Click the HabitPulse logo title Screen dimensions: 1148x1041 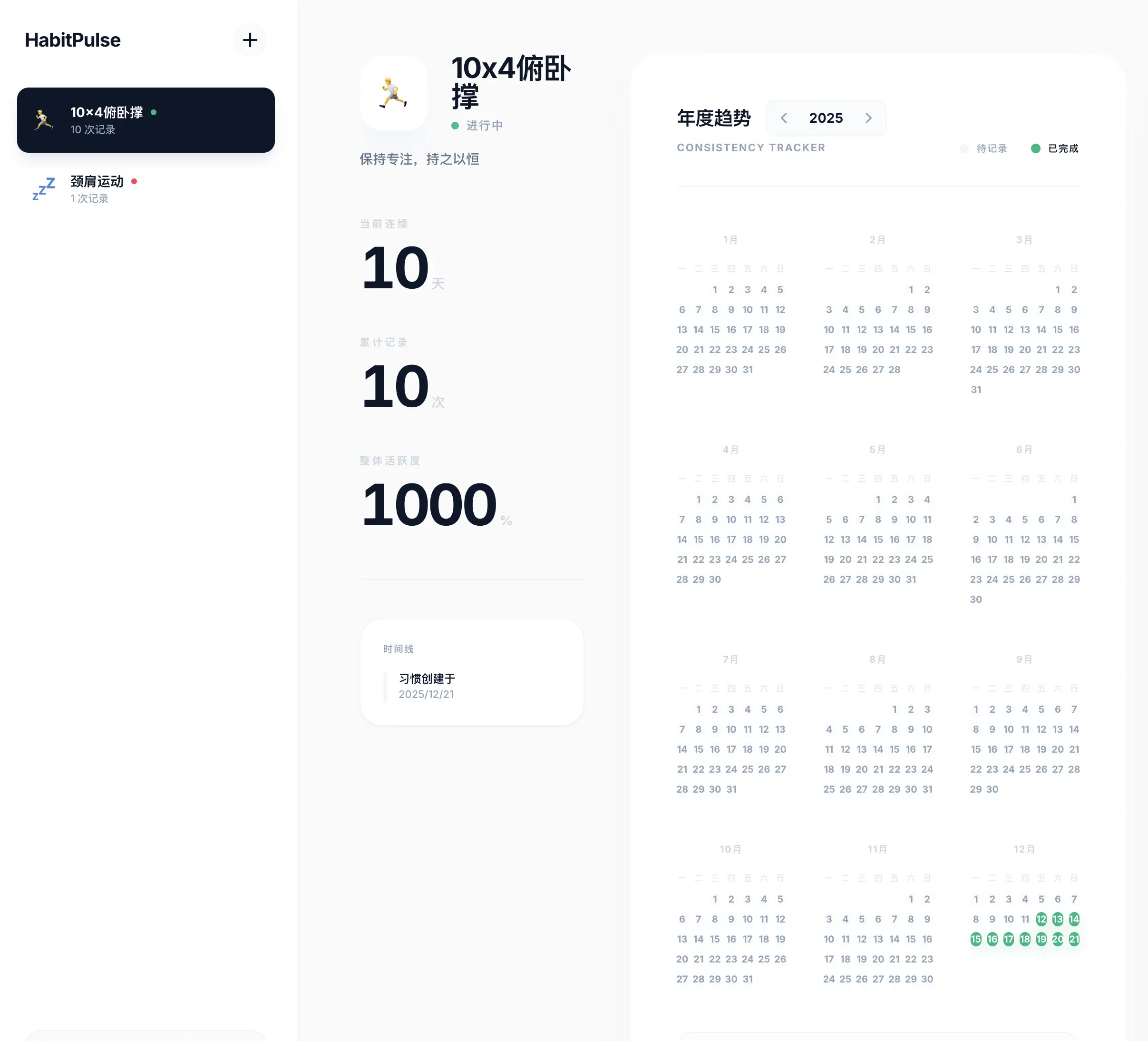tap(73, 40)
